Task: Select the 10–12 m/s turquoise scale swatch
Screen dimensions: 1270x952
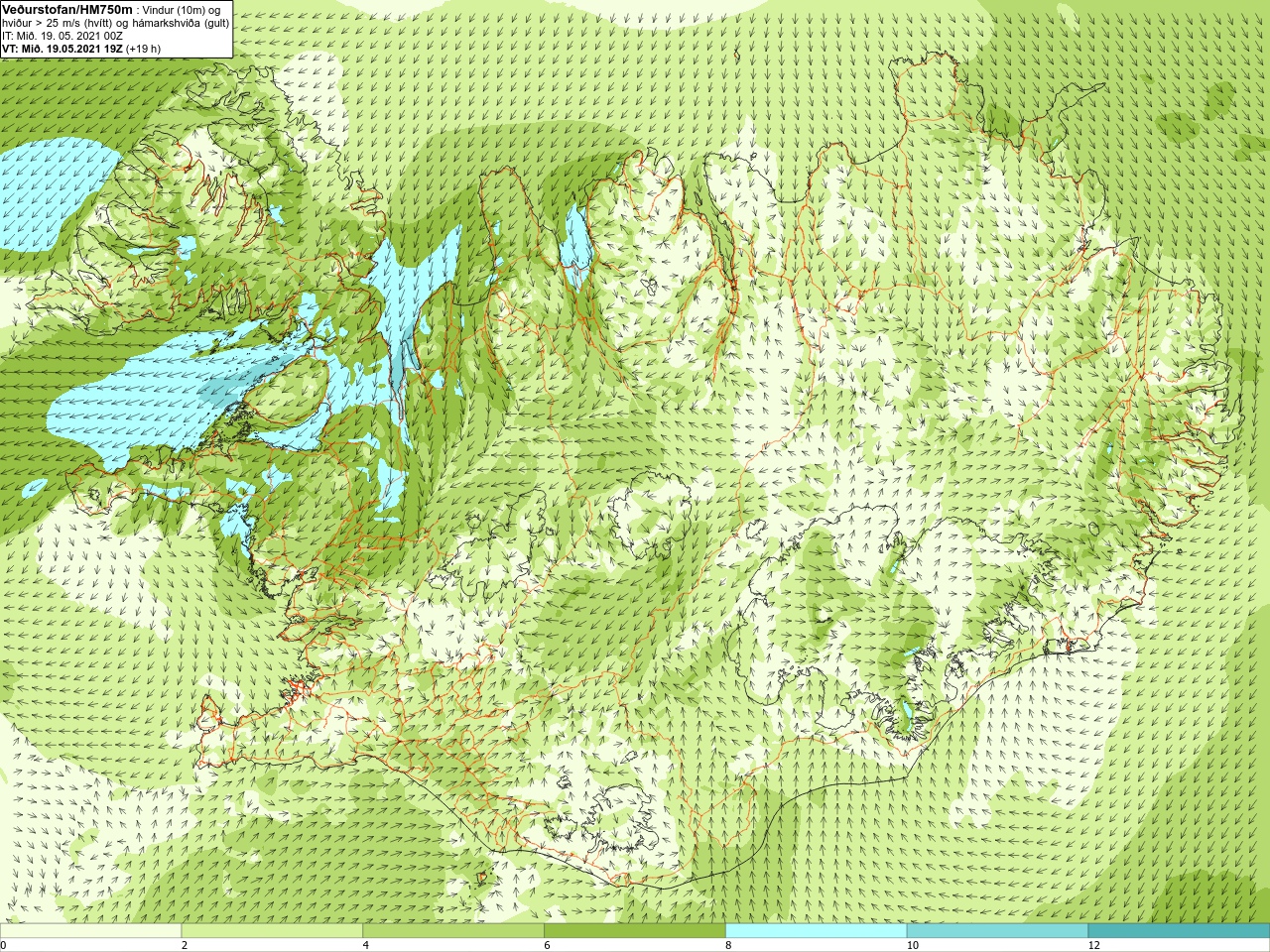Action: (997, 931)
